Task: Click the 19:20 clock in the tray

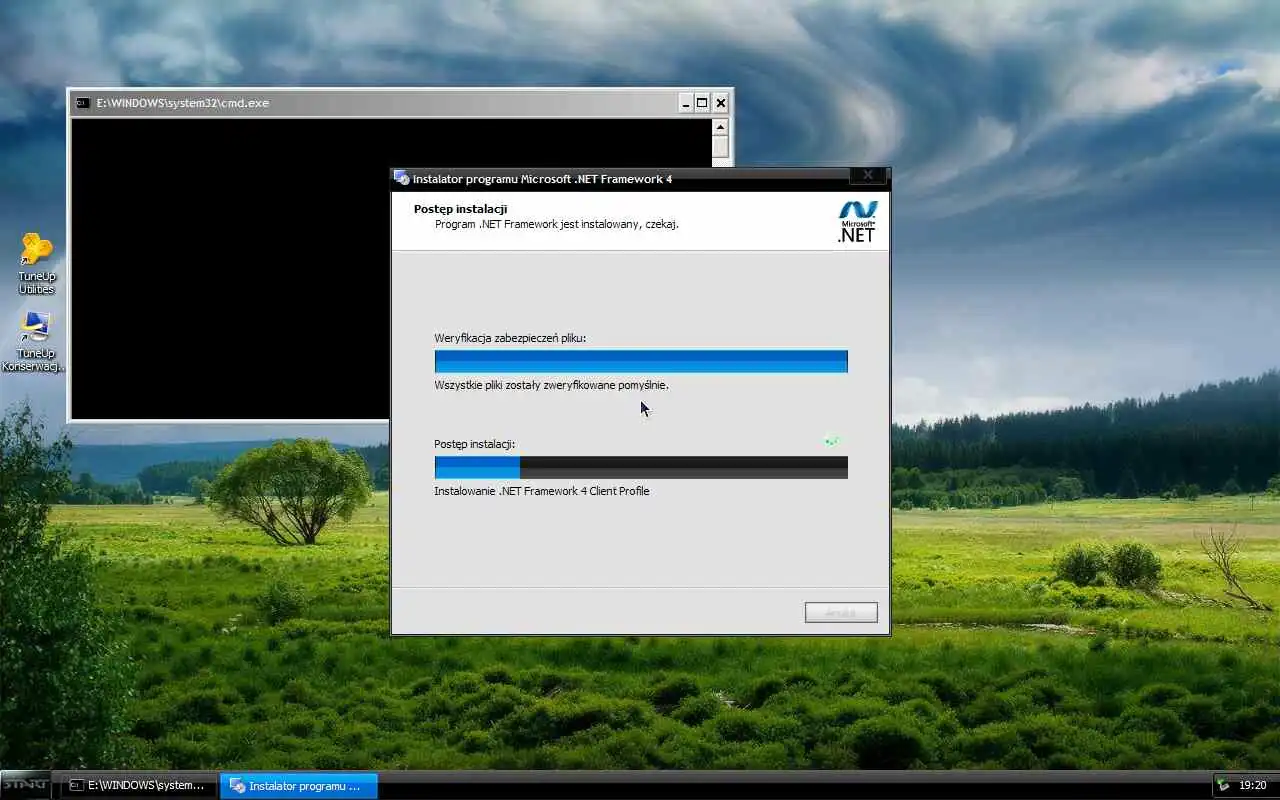Action: pyautogui.click(x=1253, y=786)
